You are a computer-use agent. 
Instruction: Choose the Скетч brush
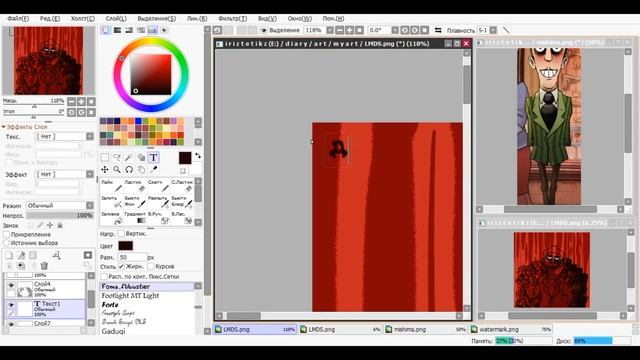point(158,186)
